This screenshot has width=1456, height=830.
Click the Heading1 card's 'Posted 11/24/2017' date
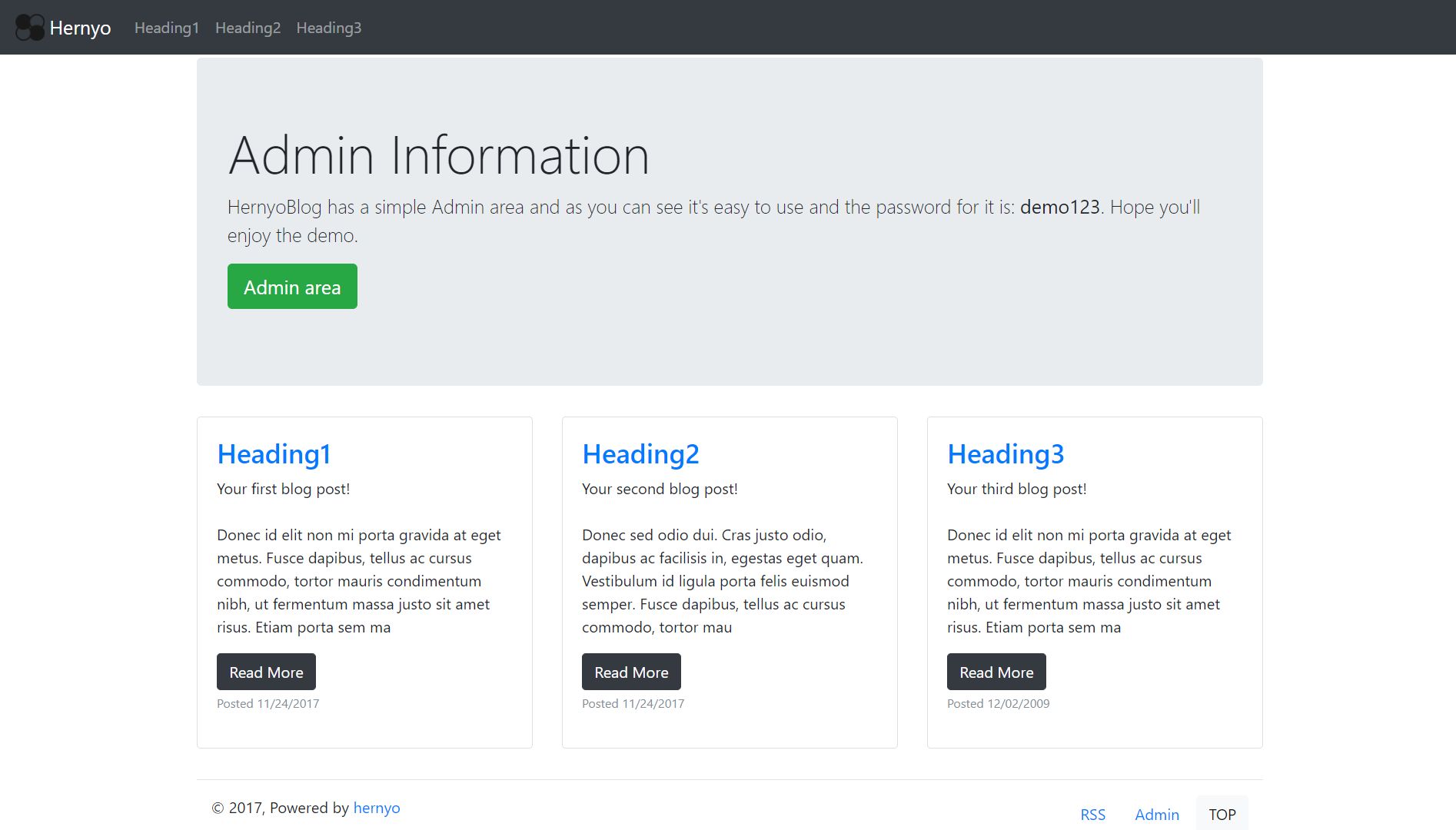pos(268,703)
